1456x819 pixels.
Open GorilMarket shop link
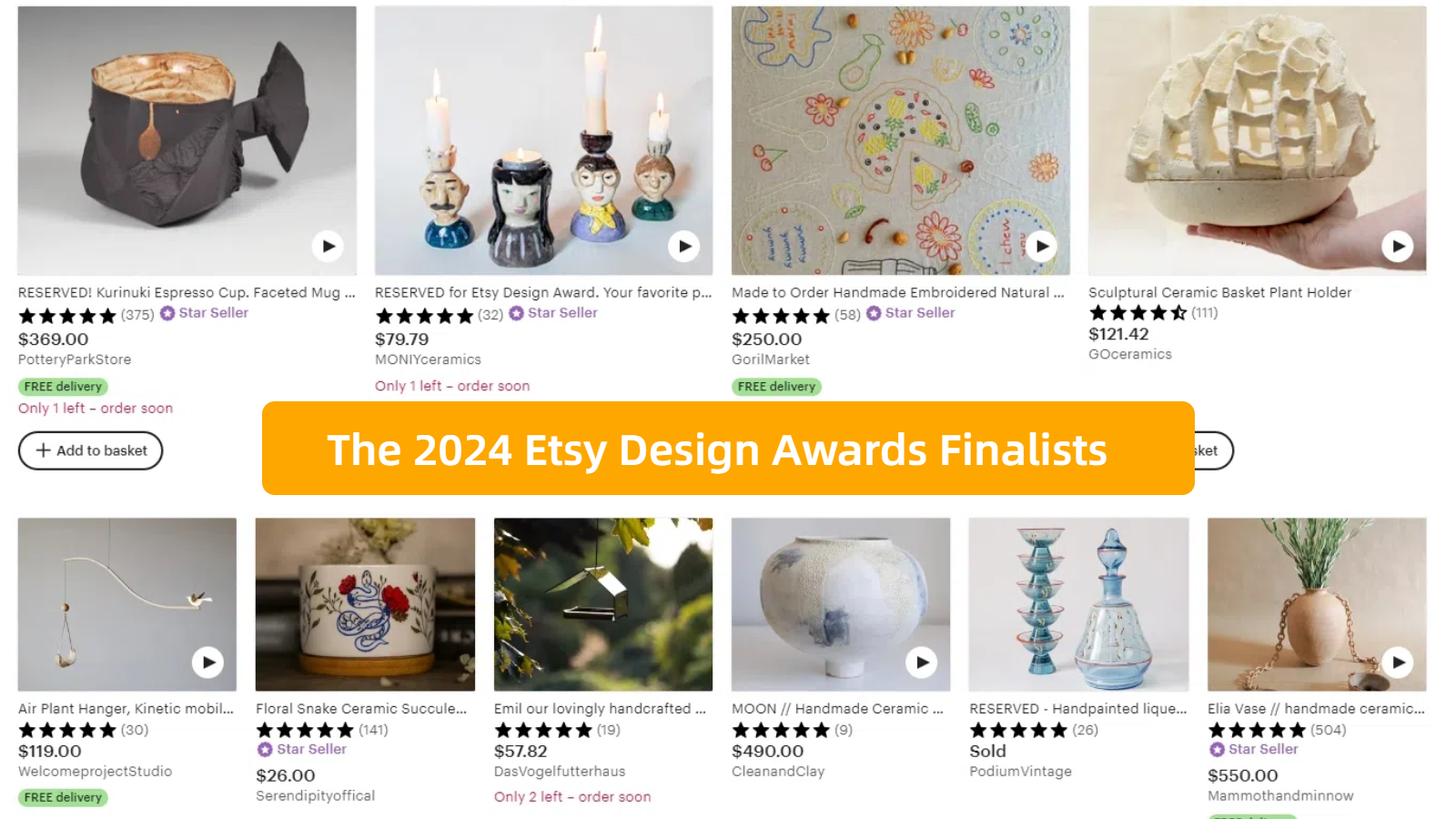(x=771, y=359)
